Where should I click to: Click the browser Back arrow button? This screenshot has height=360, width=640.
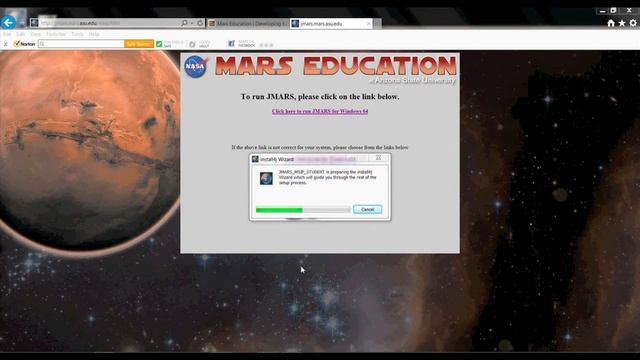point(8,22)
